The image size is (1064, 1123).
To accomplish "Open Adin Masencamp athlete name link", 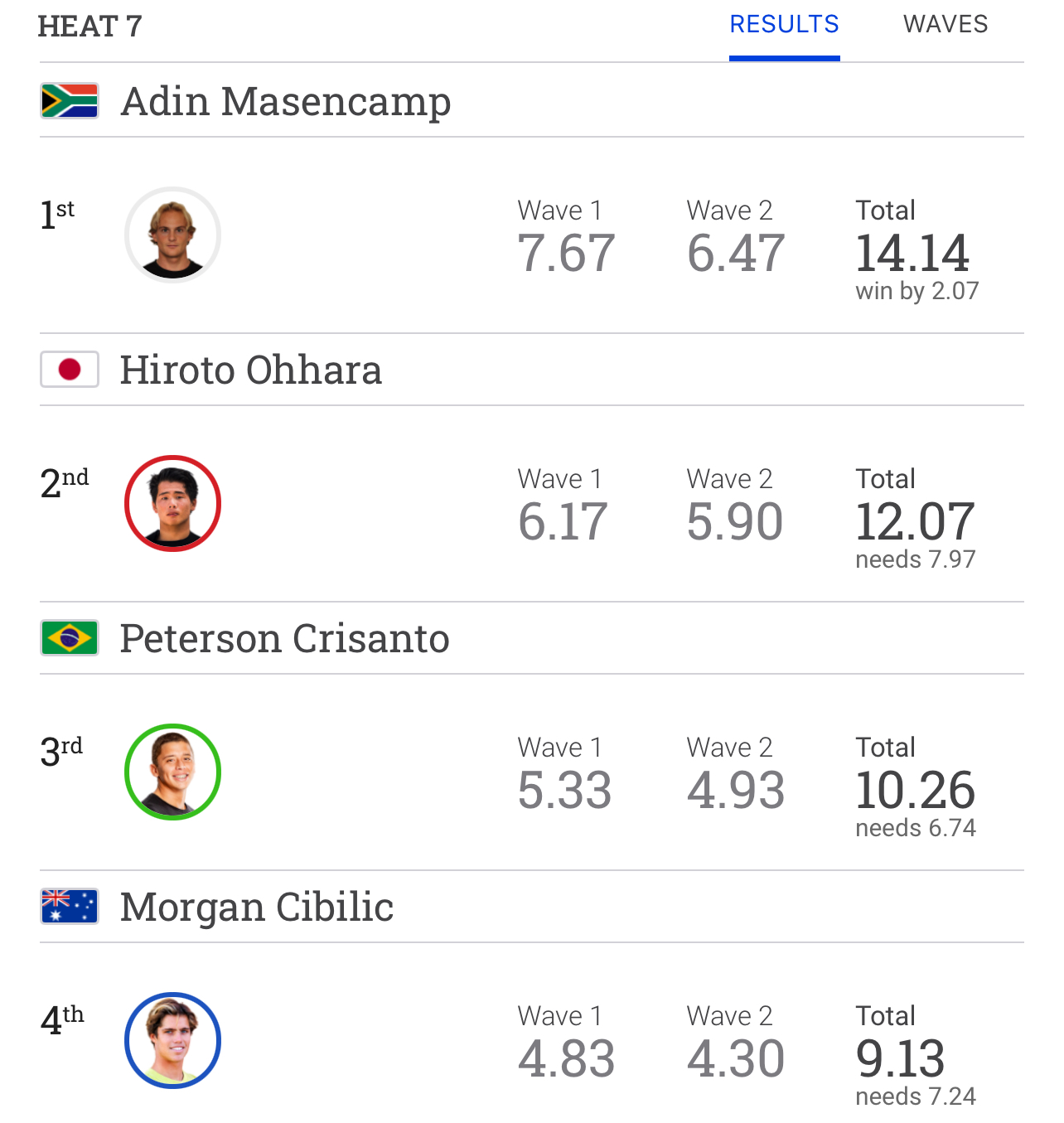I will point(286,103).
